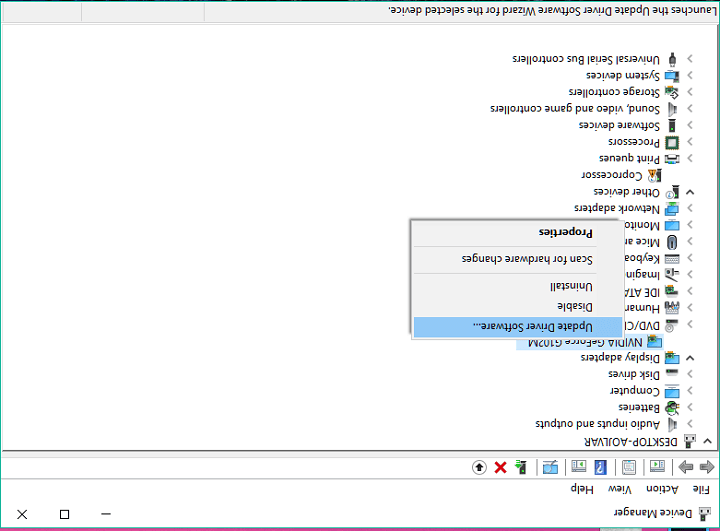The width and height of the screenshot is (720, 531).
Task: Click the Mice device icon
Action: (x=672, y=242)
